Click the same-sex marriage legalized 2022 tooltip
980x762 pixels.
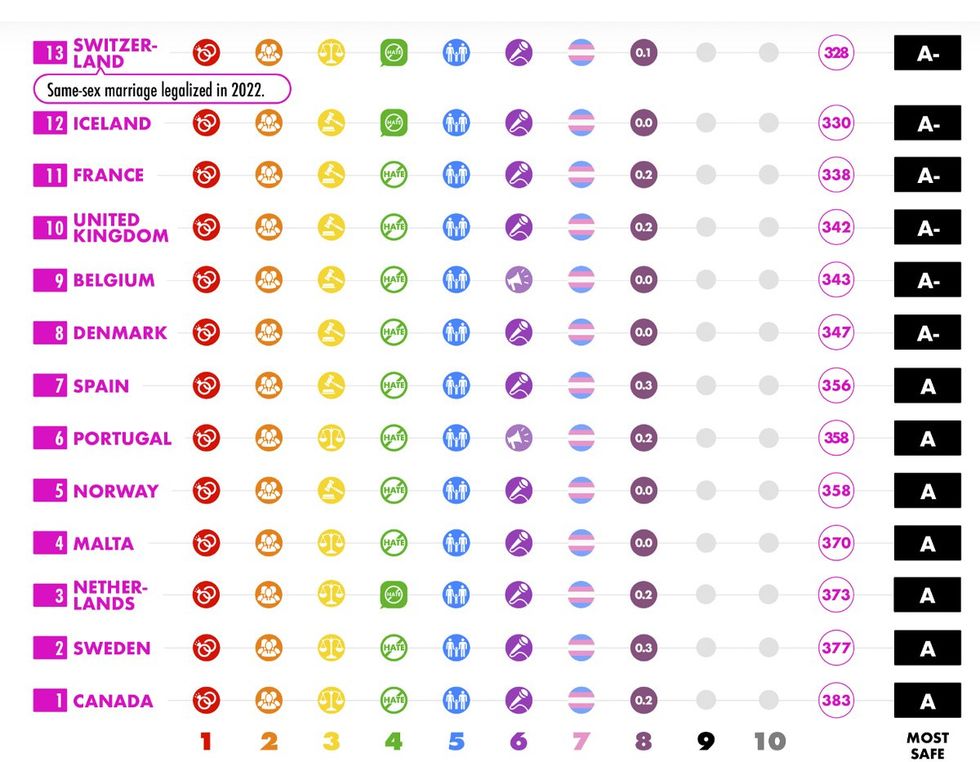pyautogui.click(x=163, y=89)
